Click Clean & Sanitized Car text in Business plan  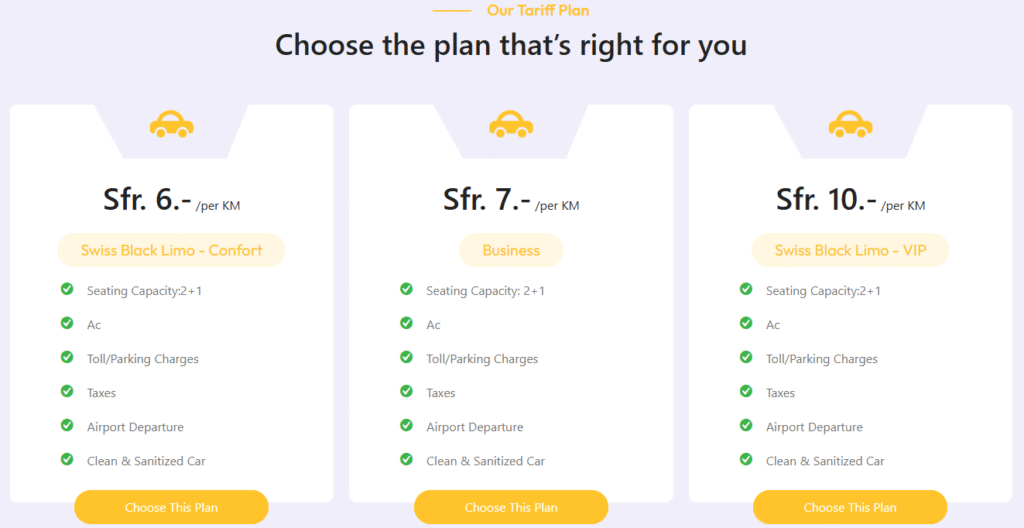485,461
